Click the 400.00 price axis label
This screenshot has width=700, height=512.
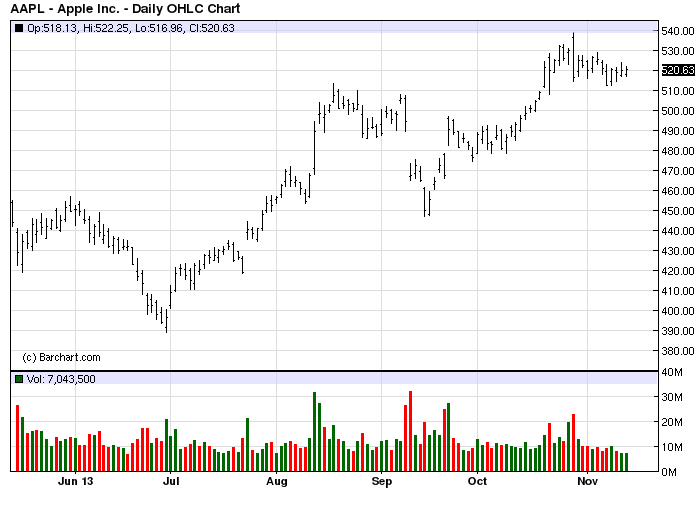click(x=678, y=311)
